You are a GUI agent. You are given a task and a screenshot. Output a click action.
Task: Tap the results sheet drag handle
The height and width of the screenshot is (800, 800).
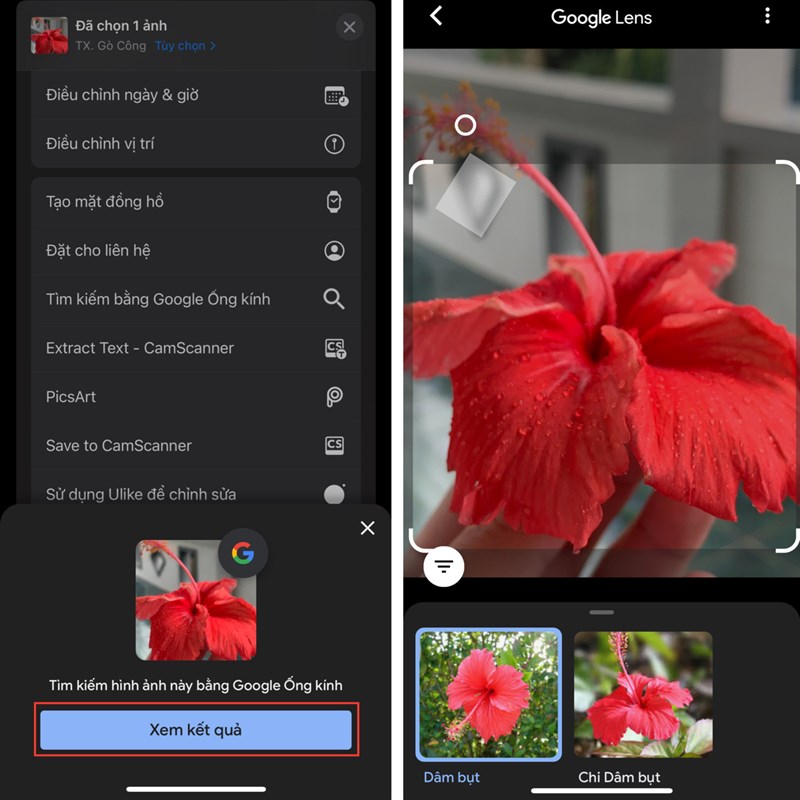[x=602, y=612]
